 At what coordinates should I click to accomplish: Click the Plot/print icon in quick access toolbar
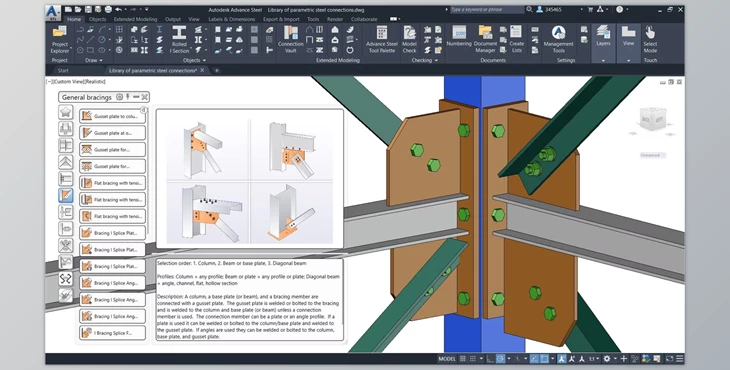tap(108, 9)
